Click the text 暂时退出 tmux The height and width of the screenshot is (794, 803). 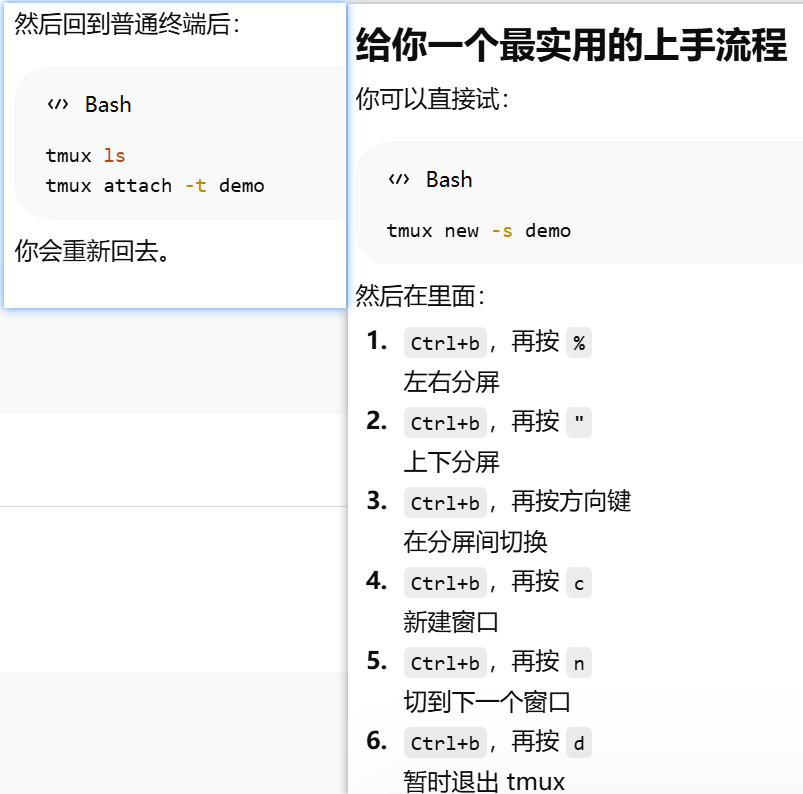tap(484, 781)
